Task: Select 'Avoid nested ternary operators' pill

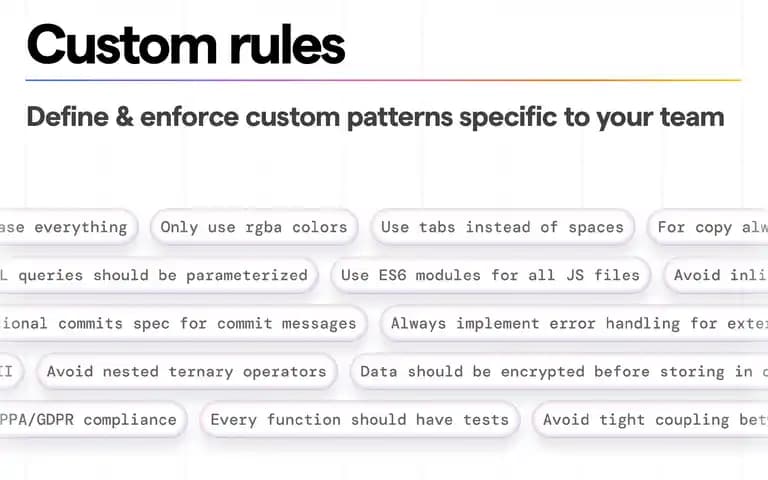Action: click(x=187, y=371)
